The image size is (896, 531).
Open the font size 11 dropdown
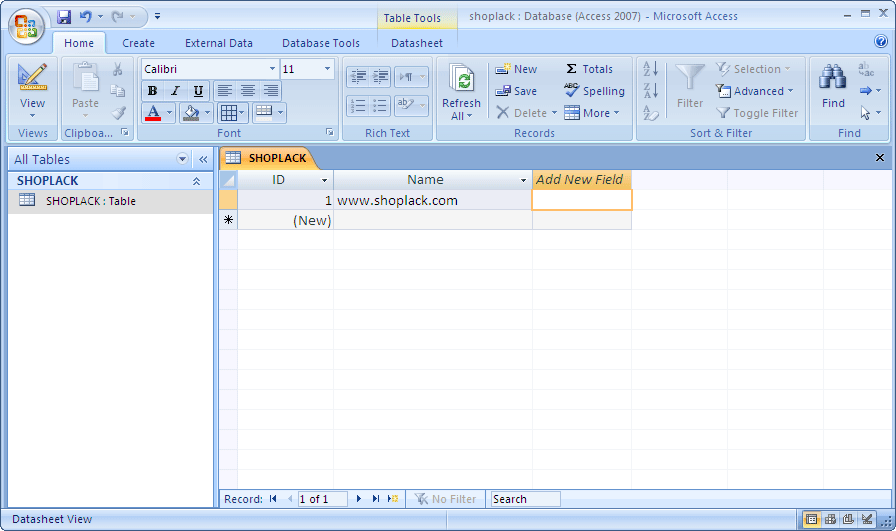[x=327, y=69]
